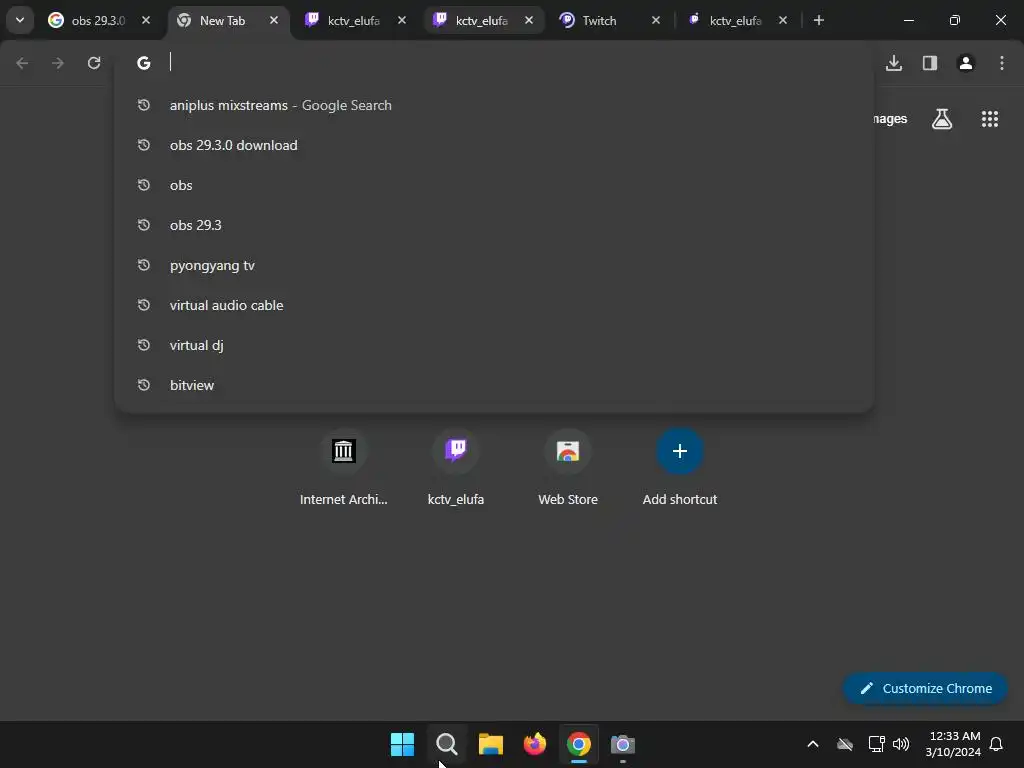Choose the 'obs 29.3' suggestion

[x=494, y=225]
